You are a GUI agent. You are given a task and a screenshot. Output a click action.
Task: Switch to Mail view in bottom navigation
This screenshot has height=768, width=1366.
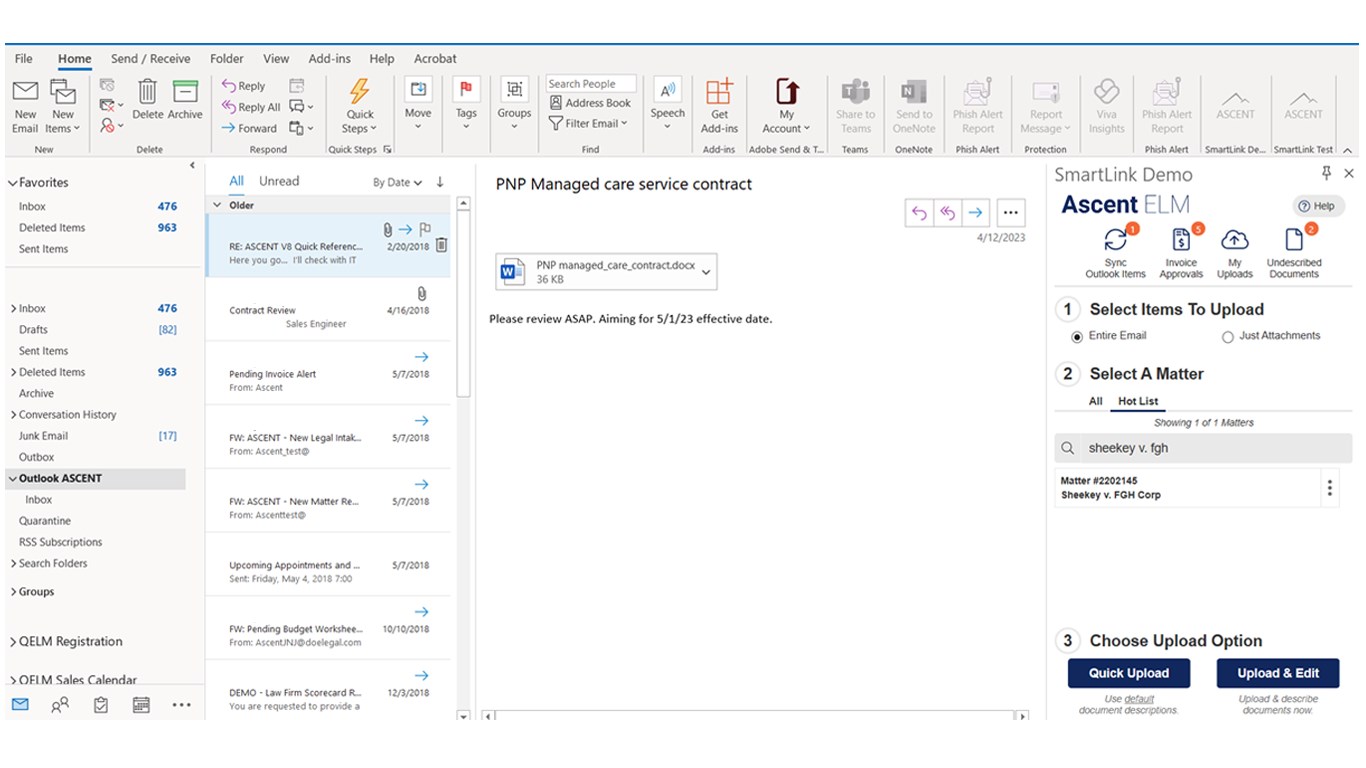click(x=20, y=704)
